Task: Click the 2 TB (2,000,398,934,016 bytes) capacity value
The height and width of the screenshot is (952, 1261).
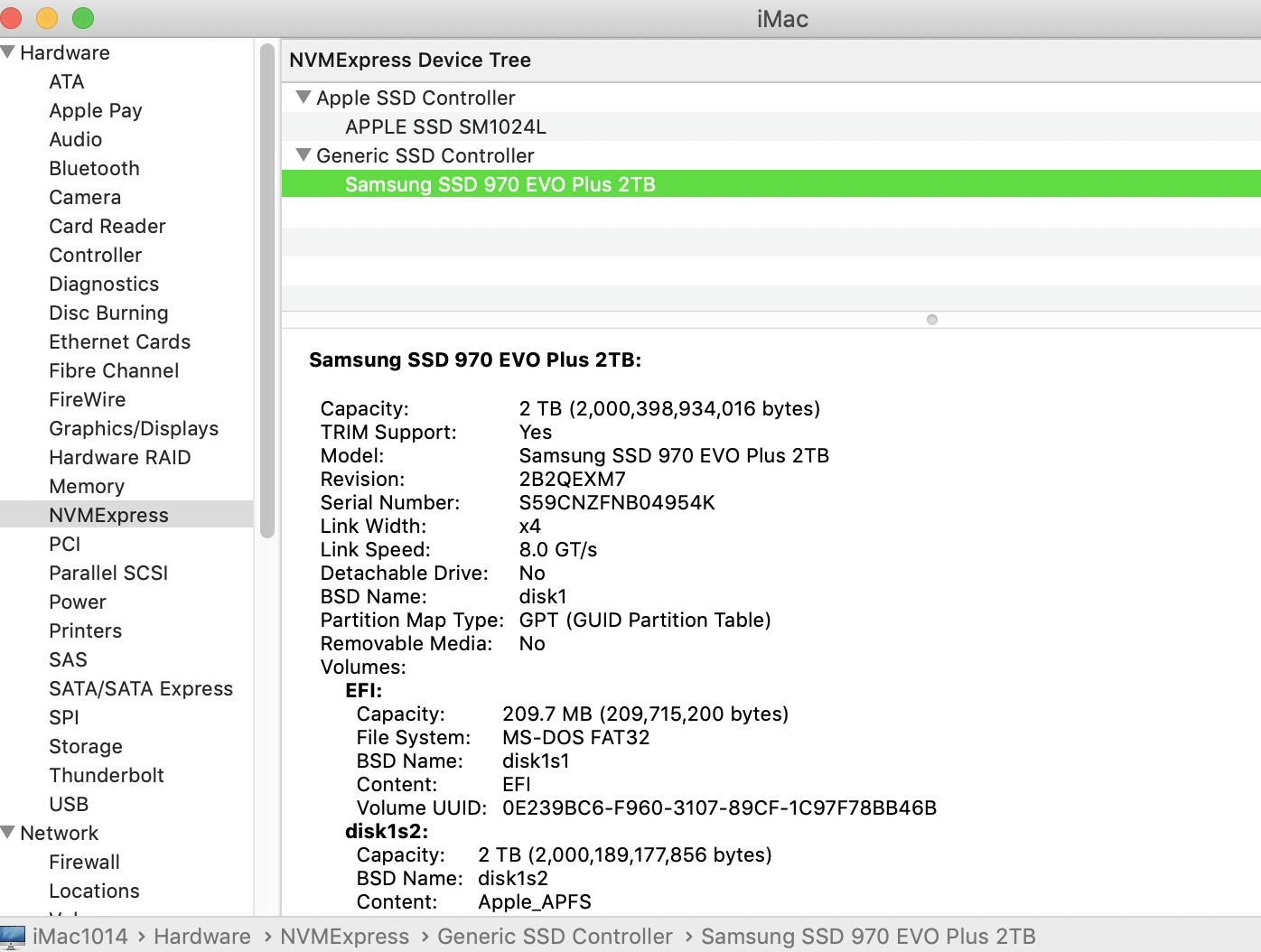Action: 669,408
